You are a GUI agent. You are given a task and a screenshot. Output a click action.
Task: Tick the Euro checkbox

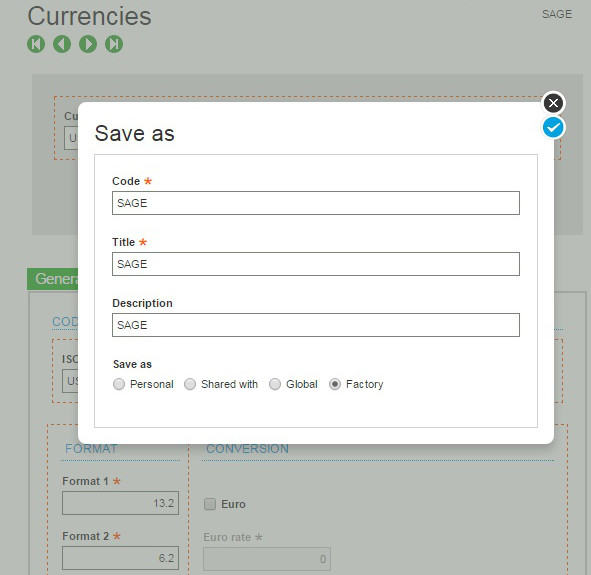tap(210, 504)
